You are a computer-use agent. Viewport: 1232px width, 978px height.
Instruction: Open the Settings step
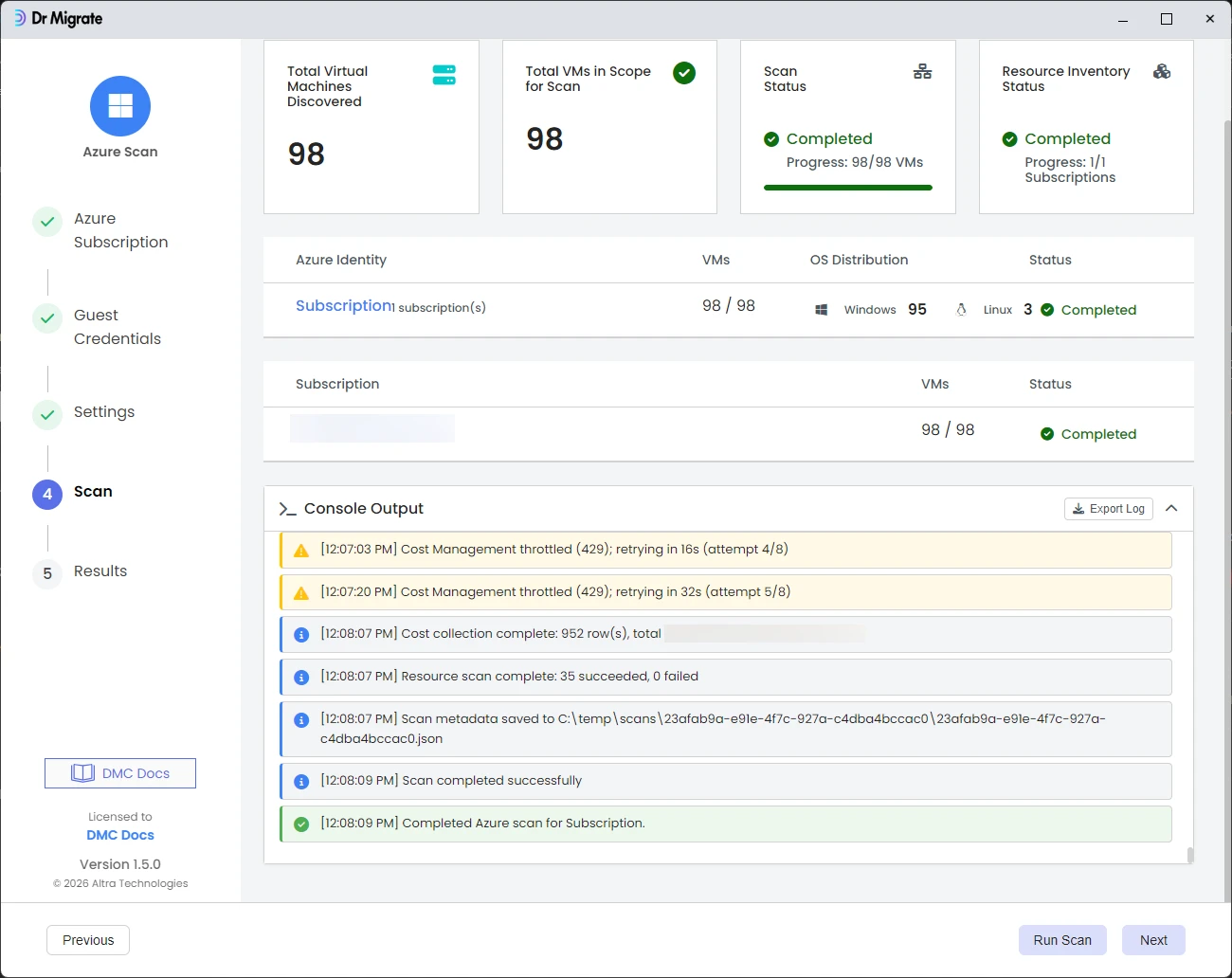pyautogui.click(x=104, y=412)
